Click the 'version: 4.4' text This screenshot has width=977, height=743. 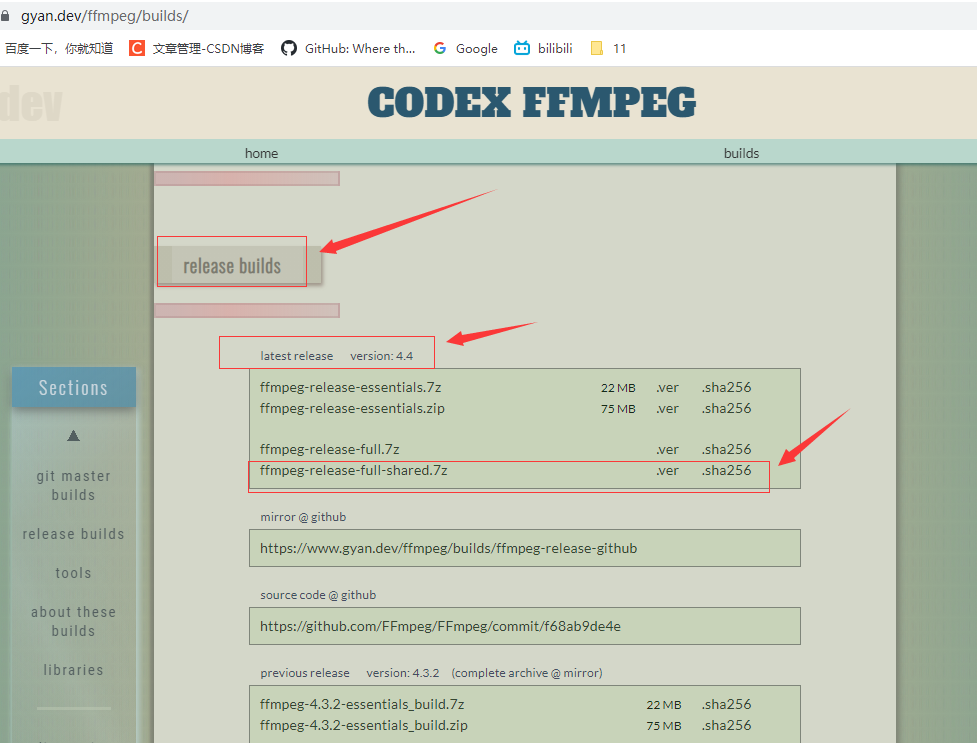click(x=381, y=356)
